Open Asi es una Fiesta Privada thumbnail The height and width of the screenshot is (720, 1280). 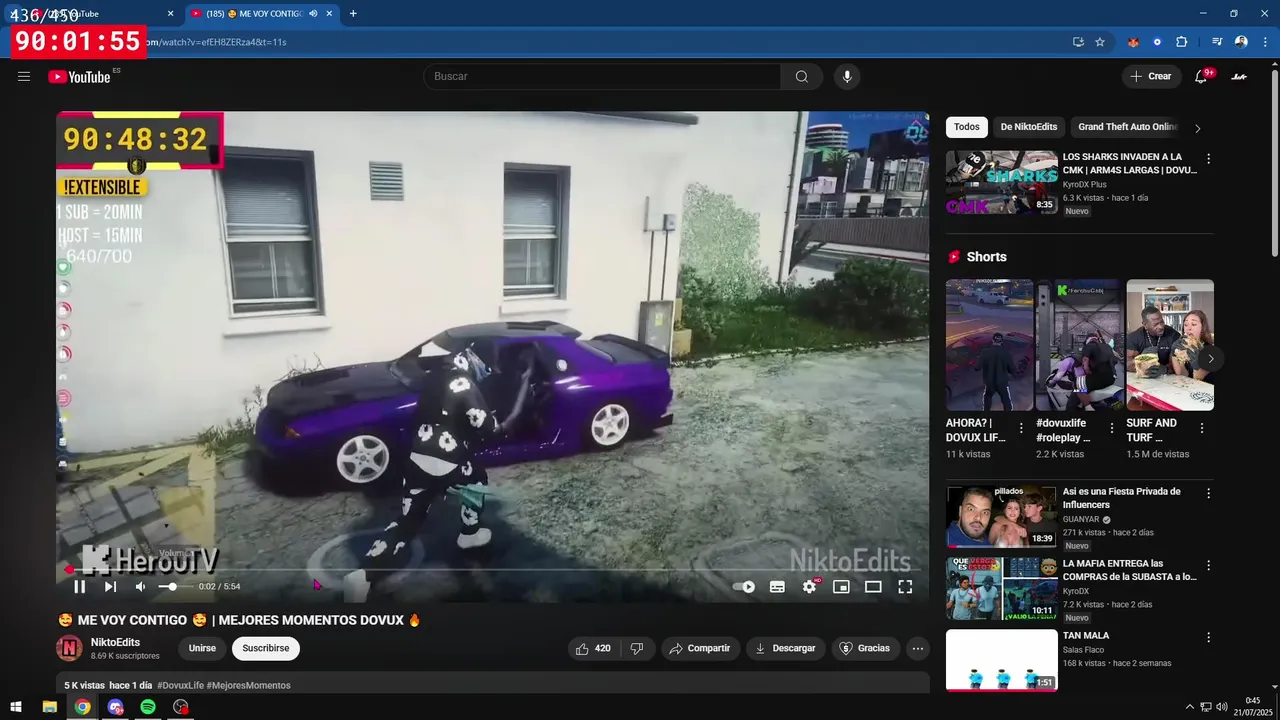point(1002,517)
